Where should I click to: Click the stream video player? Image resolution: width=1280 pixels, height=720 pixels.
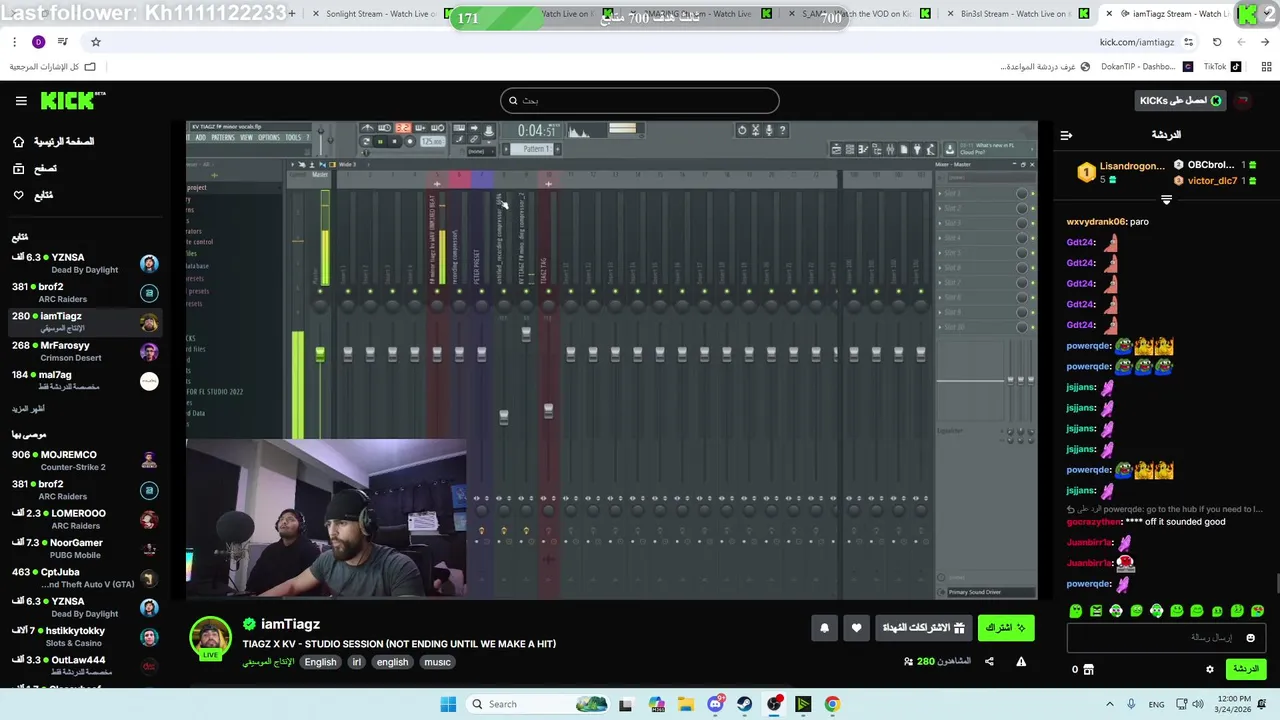coord(611,360)
